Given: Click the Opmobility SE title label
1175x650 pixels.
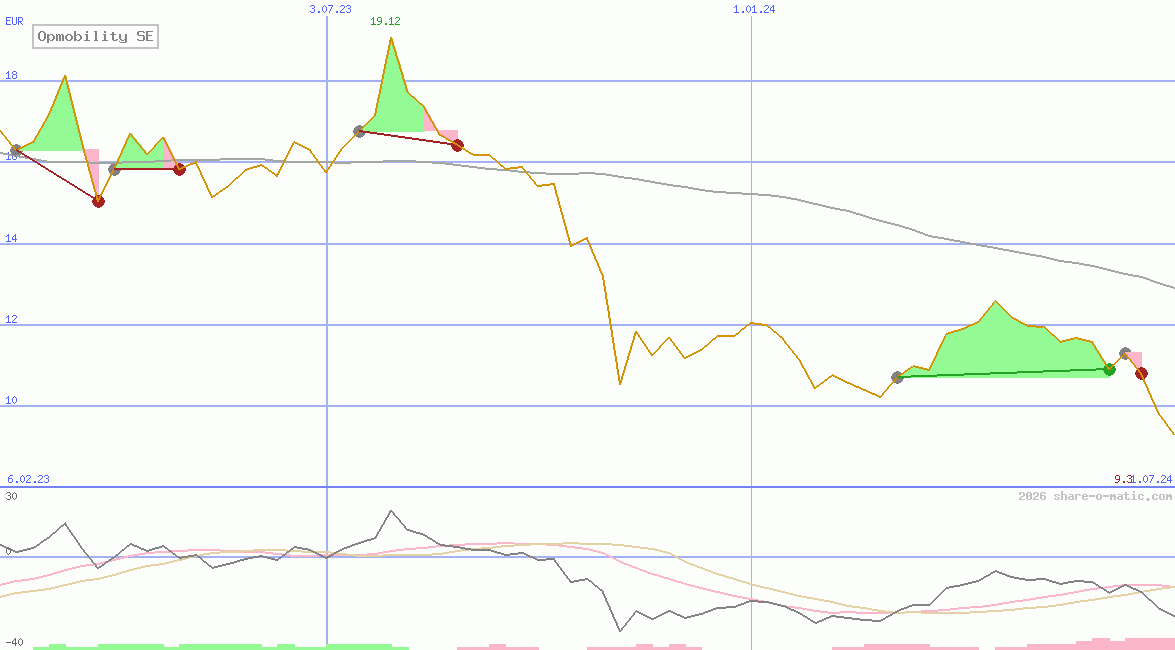Looking at the screenshot, I should (x=96, y=37).
